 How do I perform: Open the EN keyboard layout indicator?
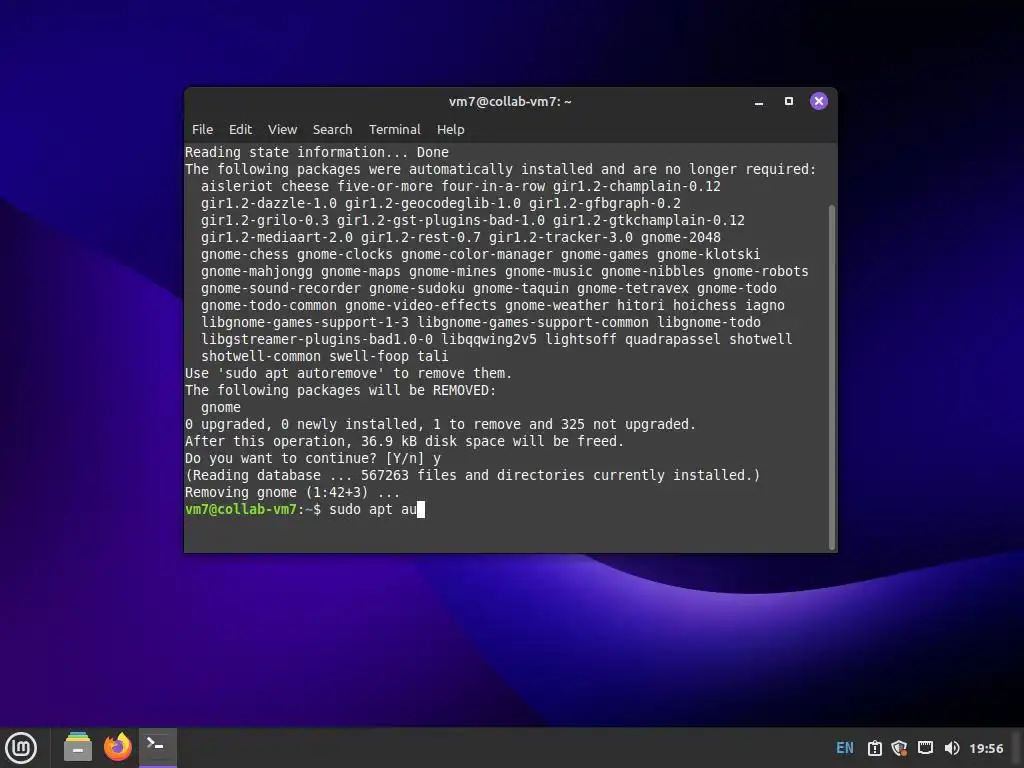coord(844,748)
